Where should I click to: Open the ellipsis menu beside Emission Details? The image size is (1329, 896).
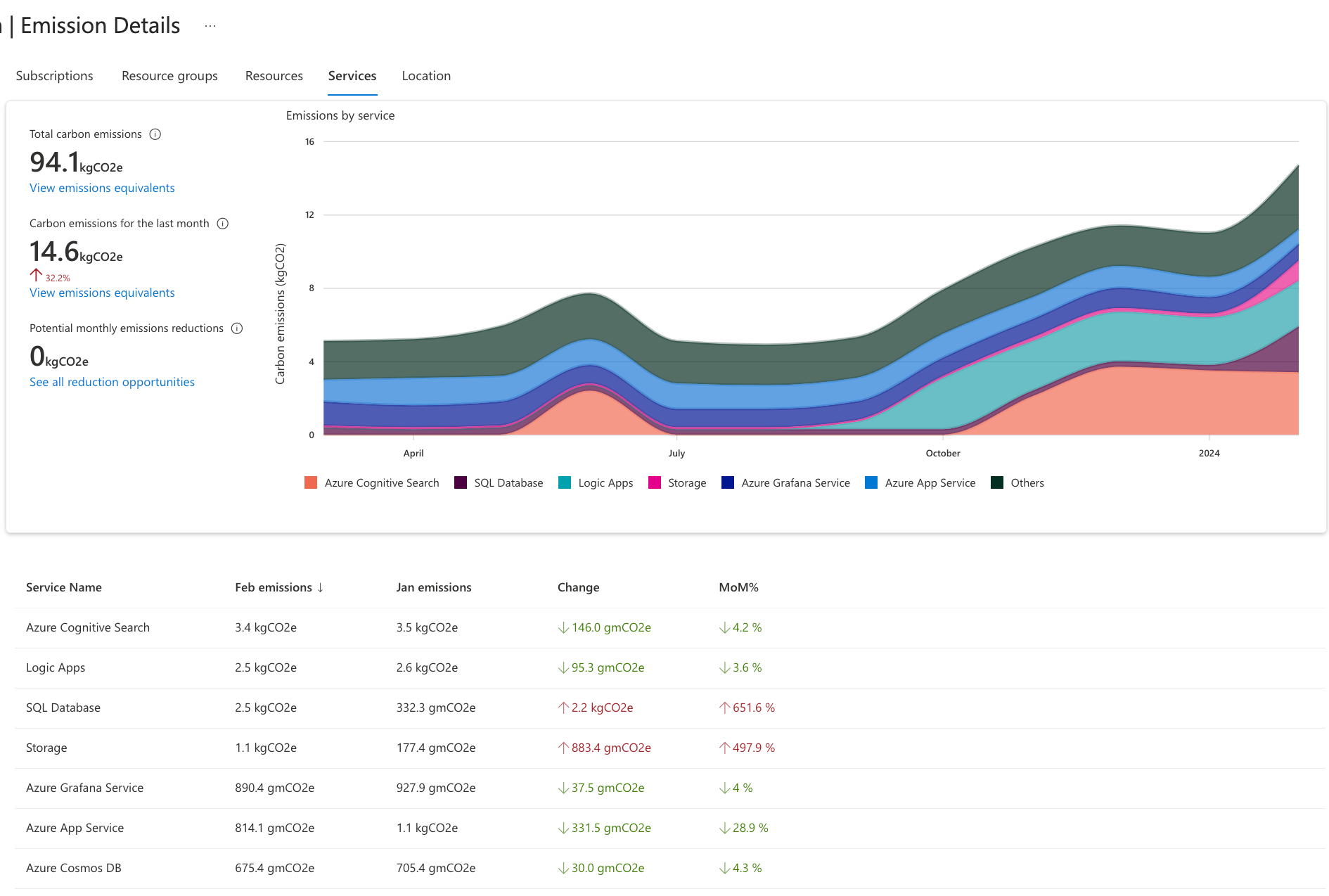click(x=210, y=26)
